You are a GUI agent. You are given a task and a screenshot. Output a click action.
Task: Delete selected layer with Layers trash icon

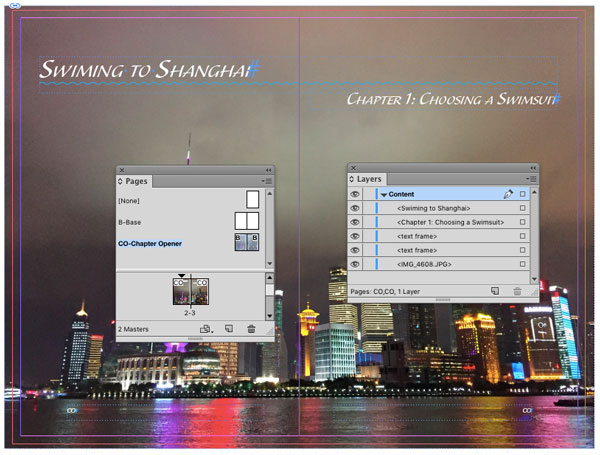517,291
